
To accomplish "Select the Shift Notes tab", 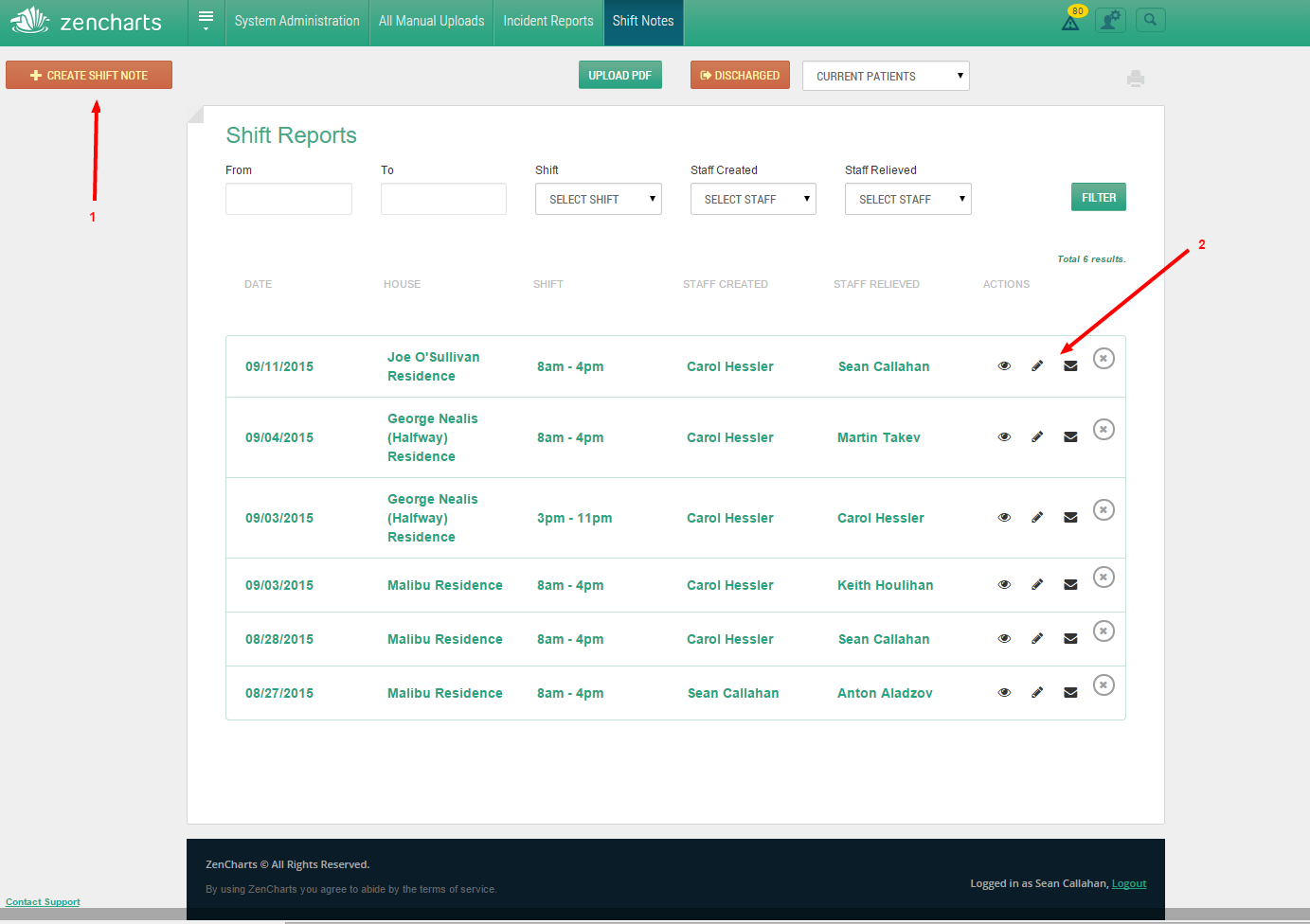I will pos(643,21).
